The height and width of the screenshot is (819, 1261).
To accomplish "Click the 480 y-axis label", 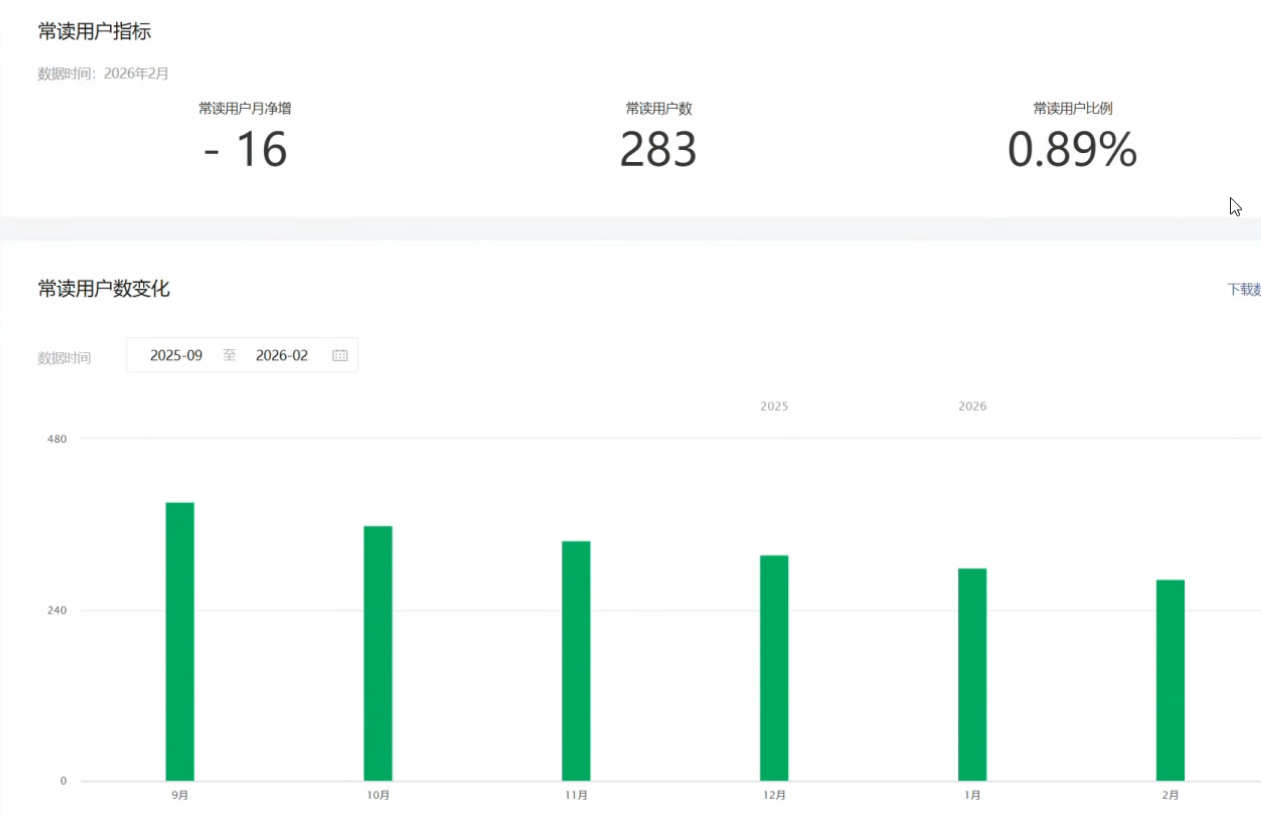I will click(57, 438).
